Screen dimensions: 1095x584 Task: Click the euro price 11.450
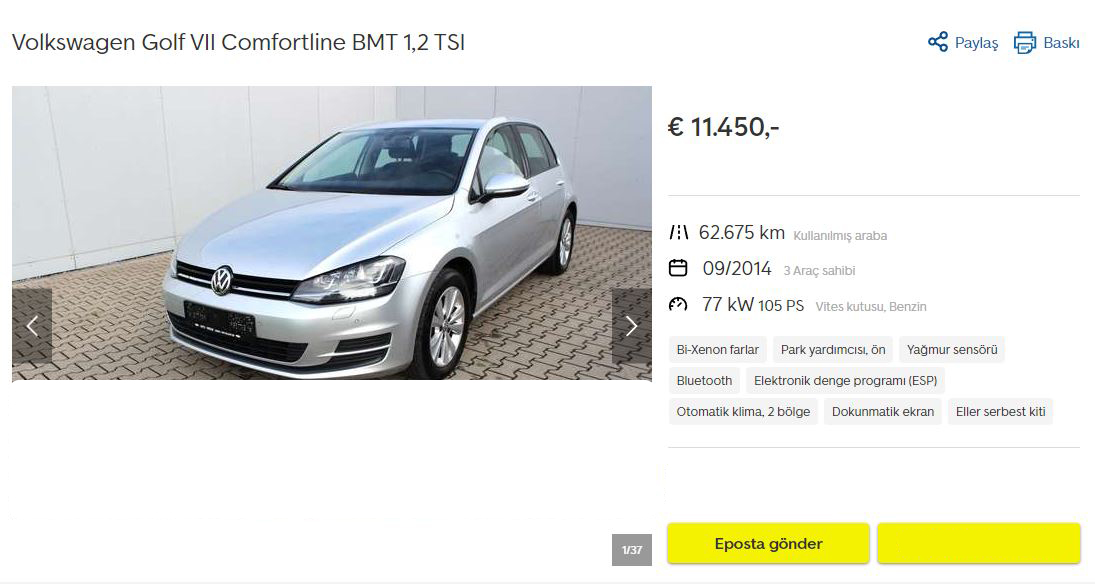[x=723, y=127]
